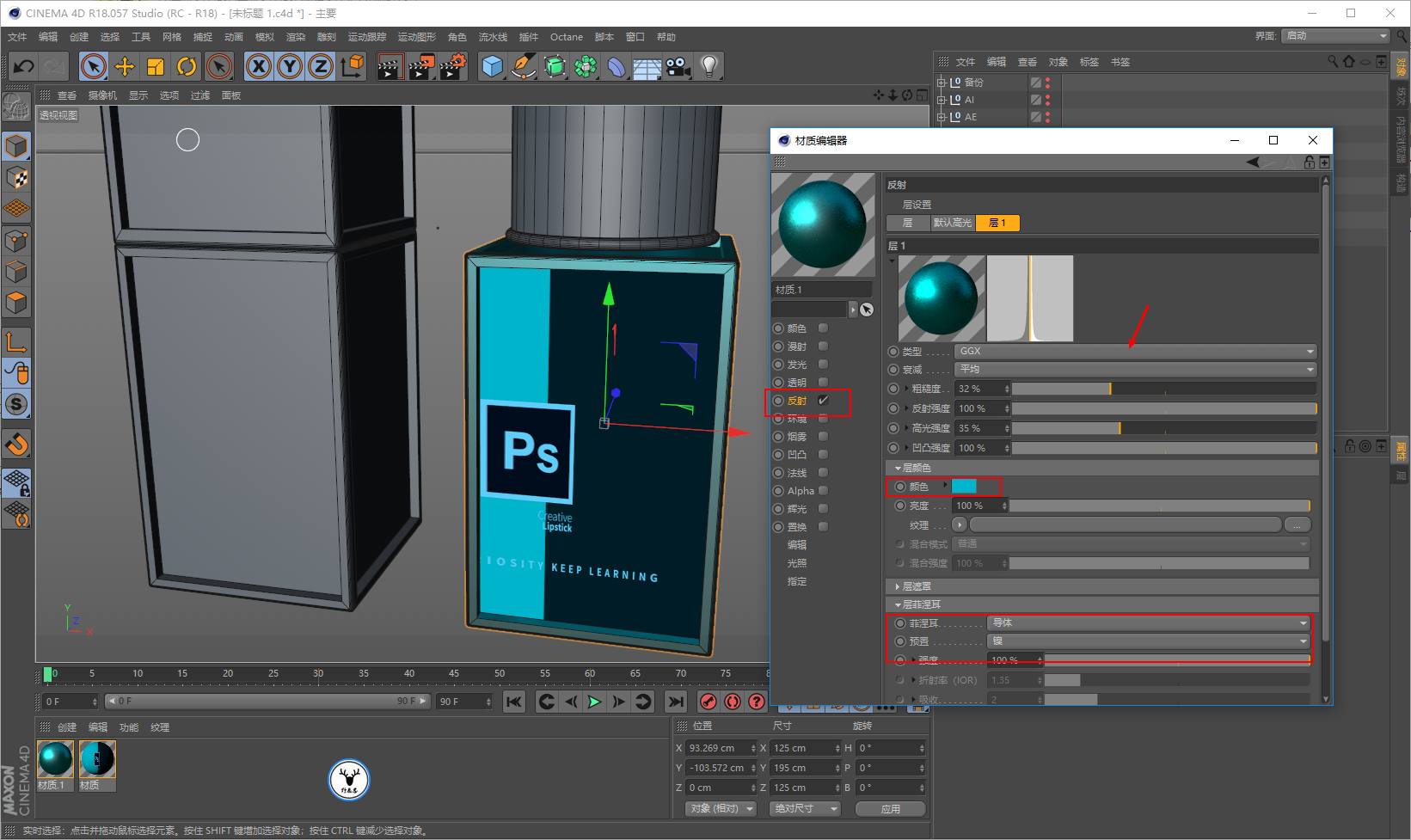Viewport: 1411px width, 840px height.
Task: Select the Live Selection tool
Action: pyautogui.click(x=94, y=66)
